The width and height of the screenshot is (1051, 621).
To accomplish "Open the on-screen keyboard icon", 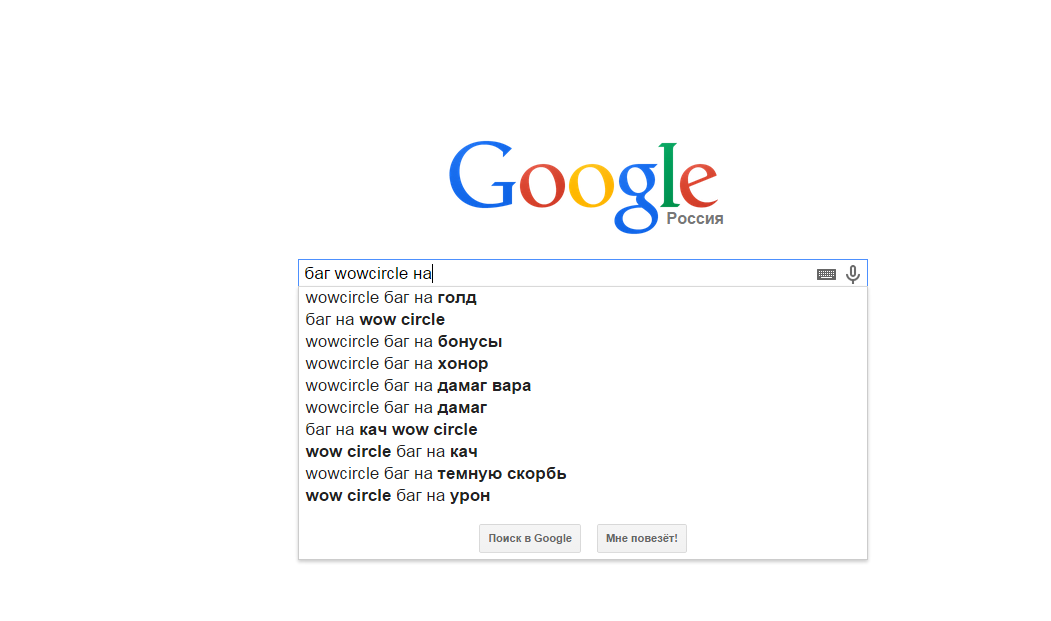I will point(826,274).
